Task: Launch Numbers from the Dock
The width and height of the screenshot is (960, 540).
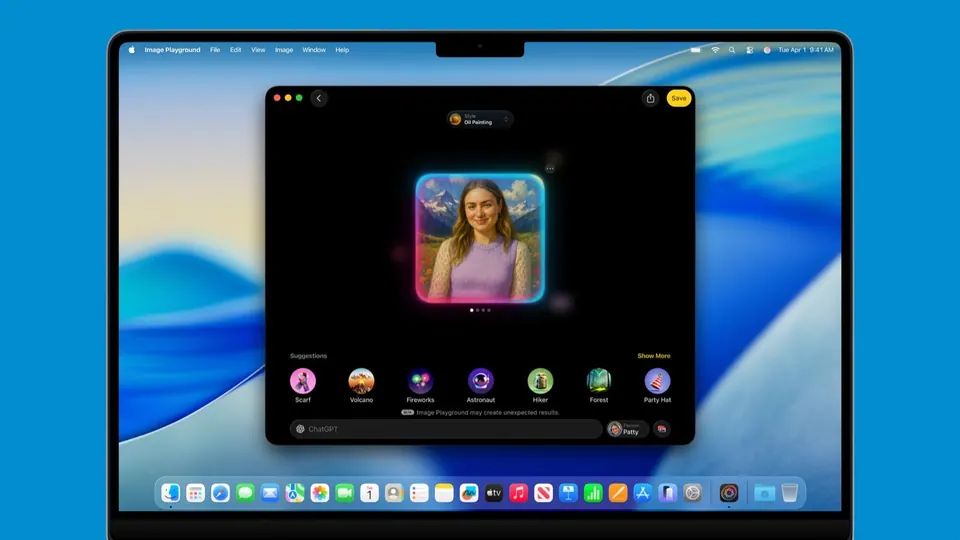Action: 593,493
